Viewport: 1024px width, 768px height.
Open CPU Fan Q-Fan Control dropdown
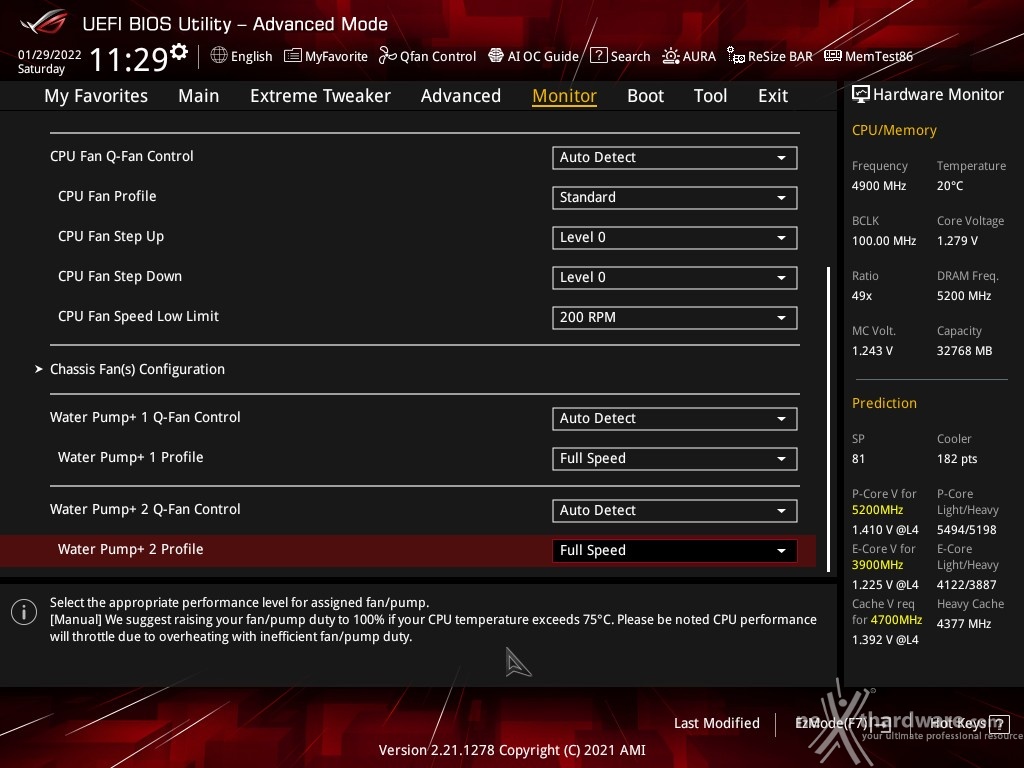675,157
